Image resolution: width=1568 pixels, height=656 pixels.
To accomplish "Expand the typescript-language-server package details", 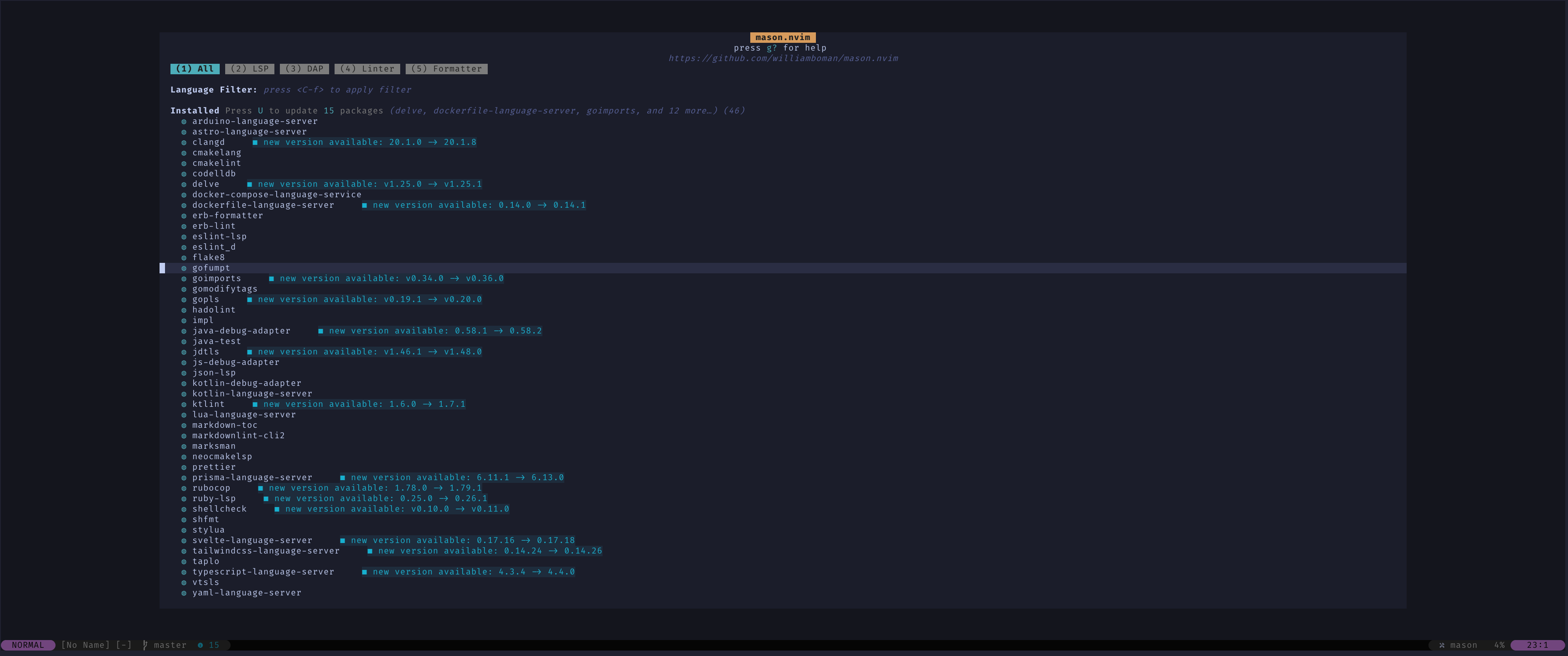I will point(263,572).
